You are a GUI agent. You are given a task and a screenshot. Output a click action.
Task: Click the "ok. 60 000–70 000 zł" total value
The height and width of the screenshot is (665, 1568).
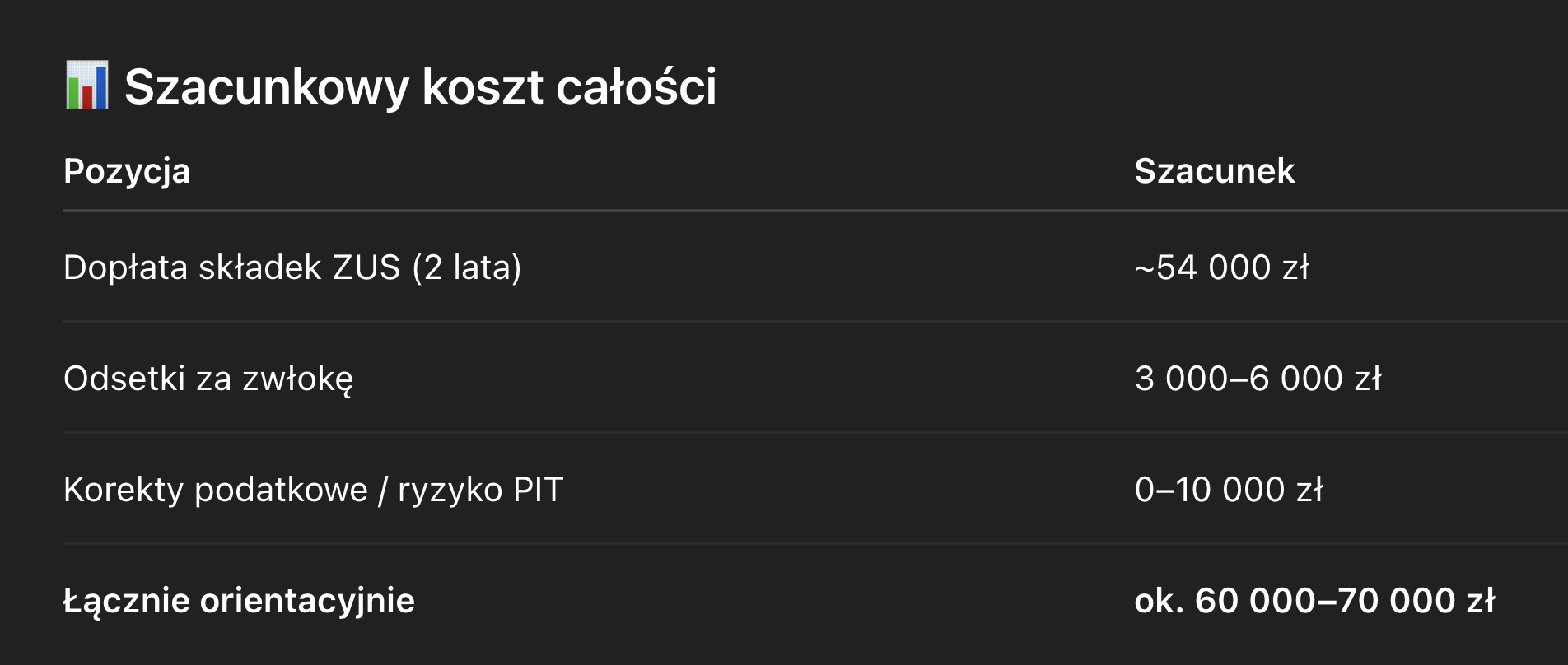[1314, 601]
